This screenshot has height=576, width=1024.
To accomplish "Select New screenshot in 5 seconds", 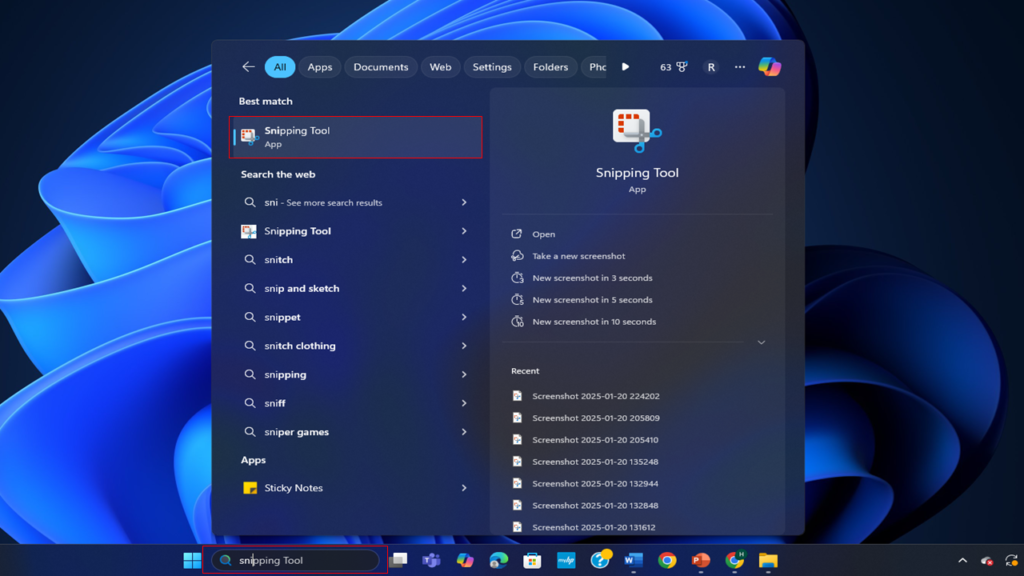I will point(592,300).
